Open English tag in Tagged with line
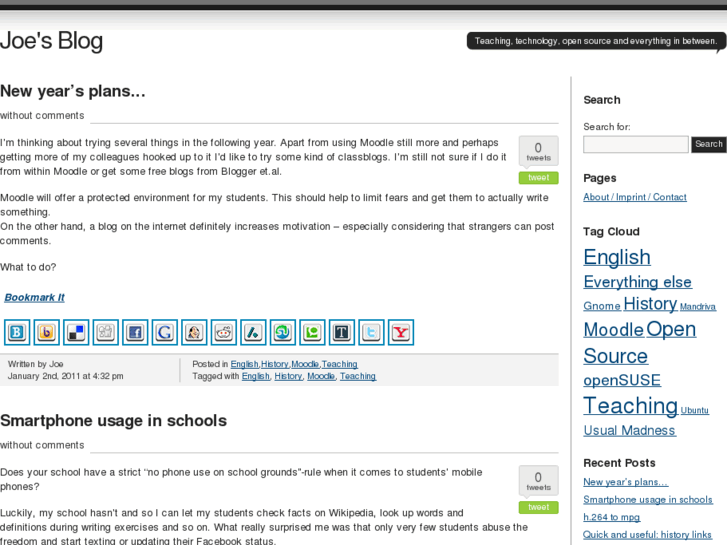Screen dimensions: 727x545 pyautogui.click(x=255, y=376)
